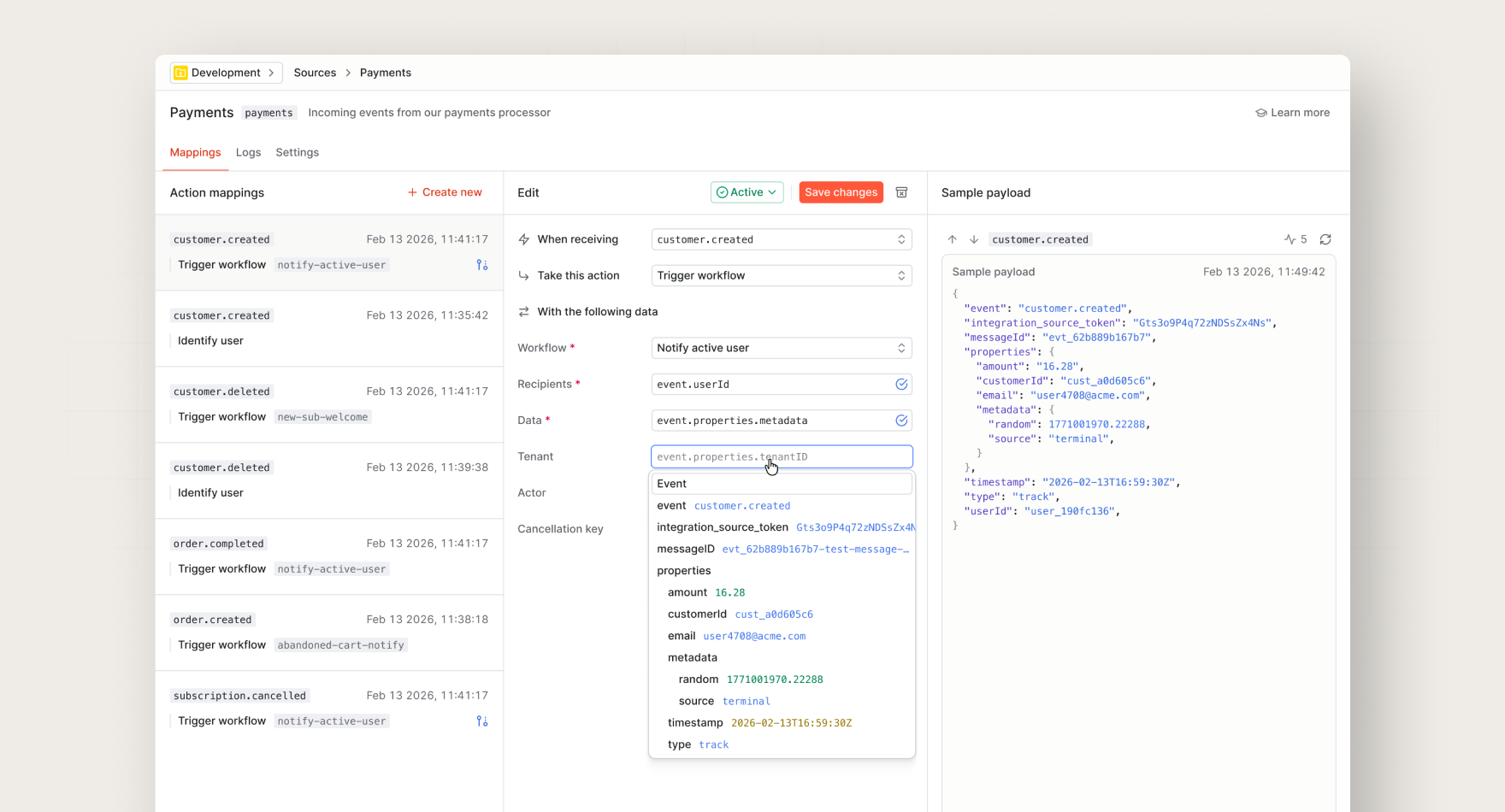Click the check icon in Data field

click(x=901, y=421)
